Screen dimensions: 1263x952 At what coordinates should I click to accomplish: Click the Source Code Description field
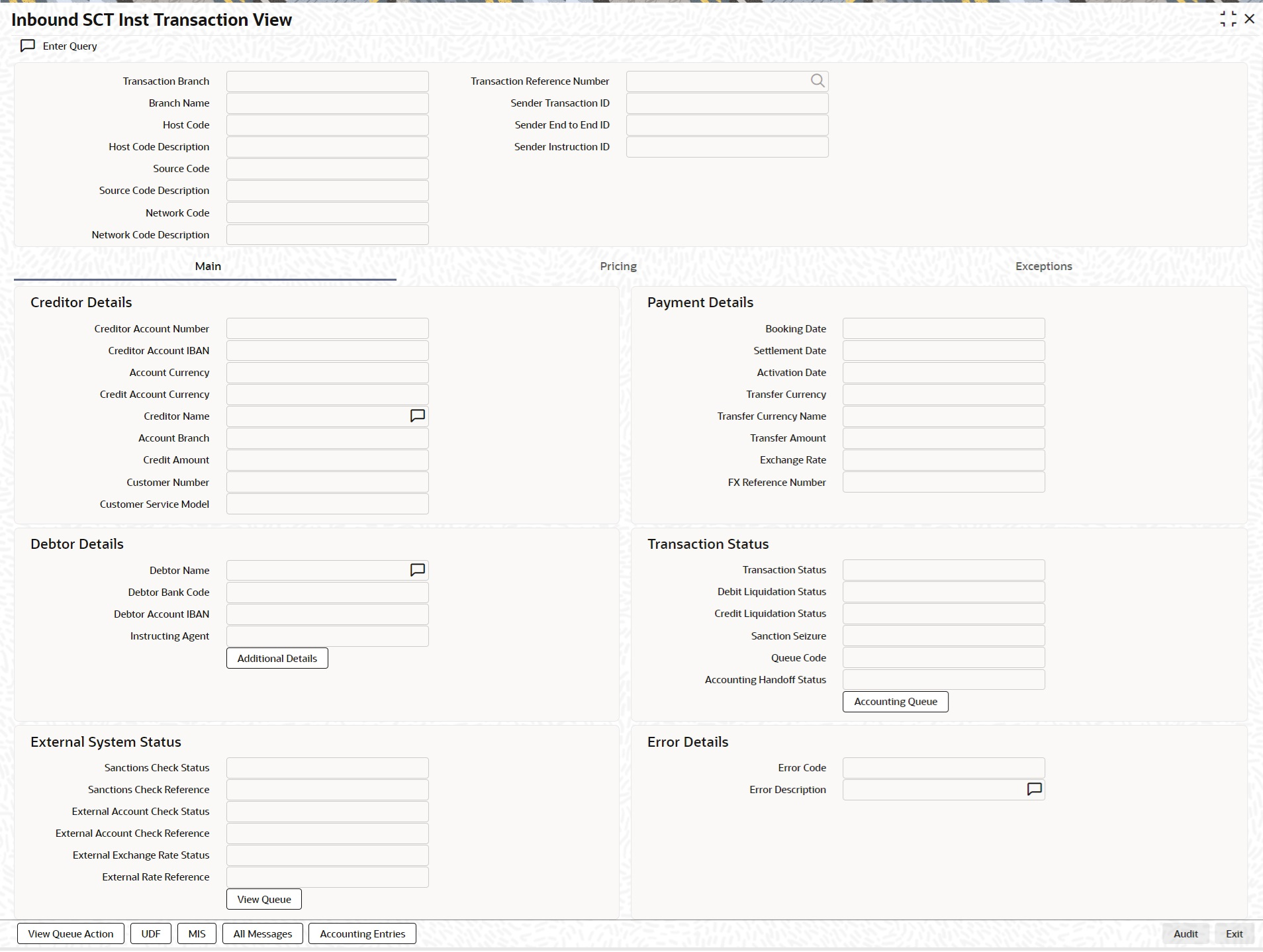click(328, 190)
